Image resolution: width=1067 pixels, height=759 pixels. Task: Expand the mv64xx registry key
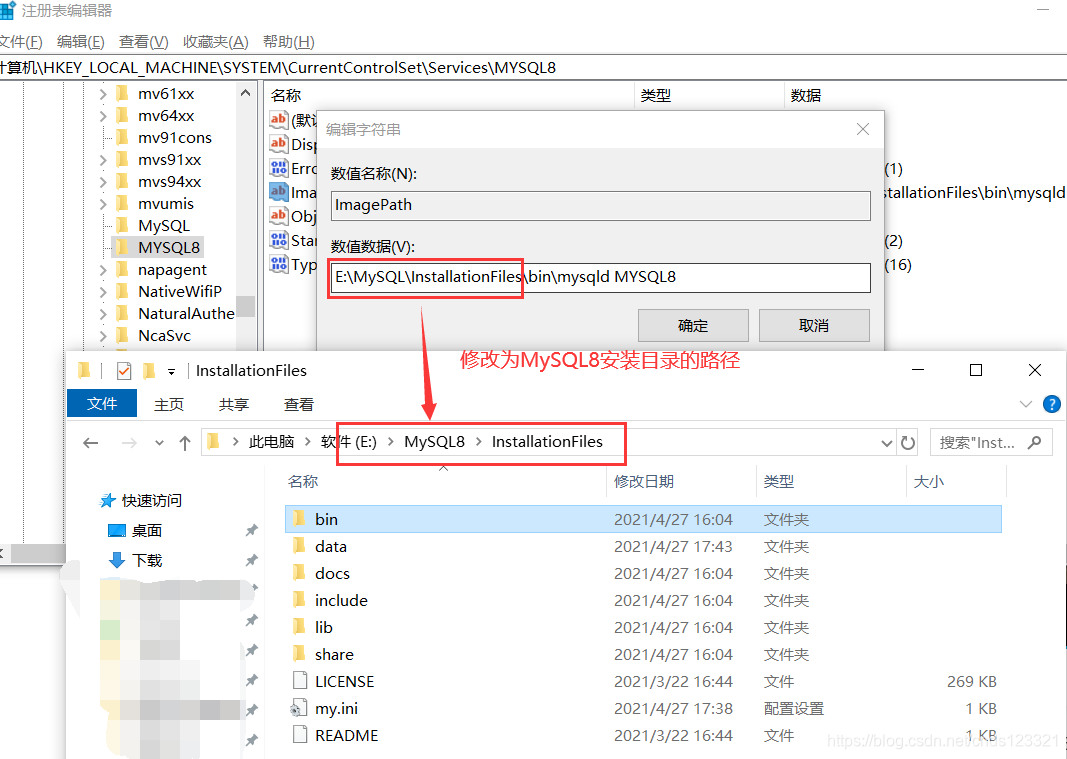click(x=103, y=116)
